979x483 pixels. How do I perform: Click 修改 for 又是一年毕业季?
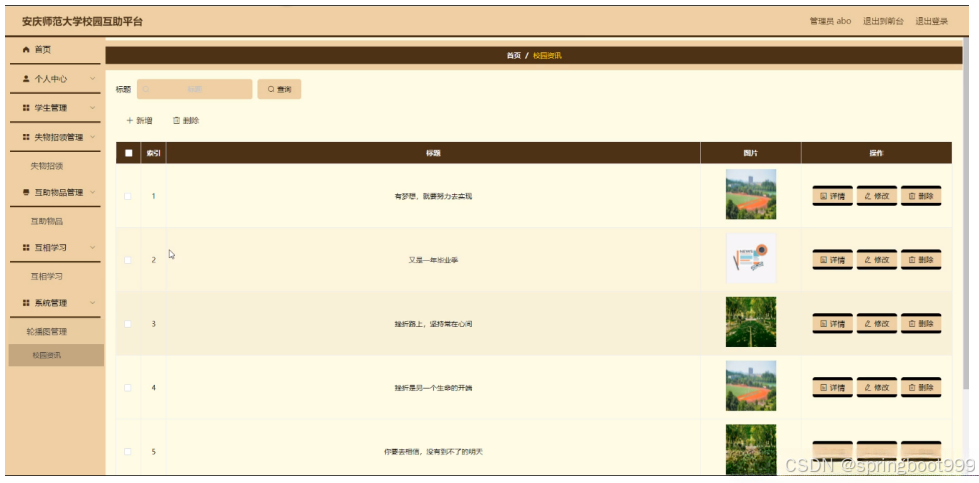pyautogui.click(x=877, y=260)
